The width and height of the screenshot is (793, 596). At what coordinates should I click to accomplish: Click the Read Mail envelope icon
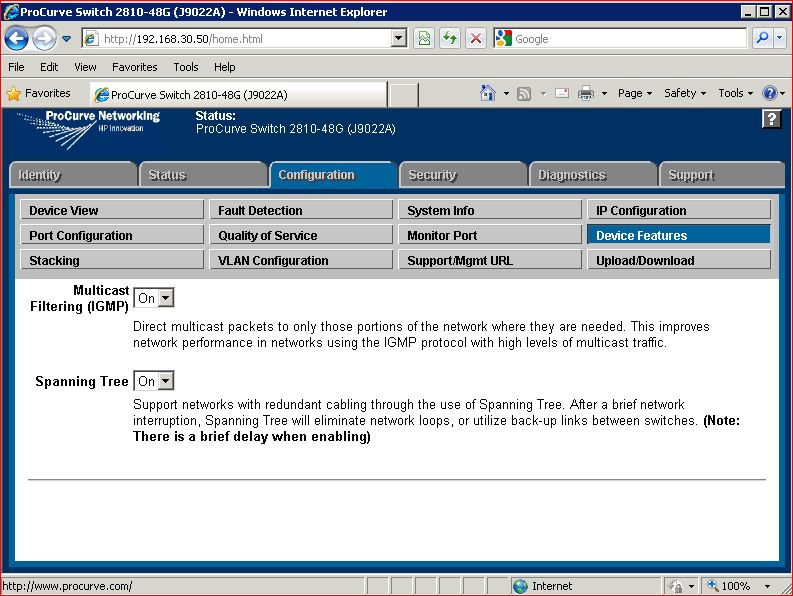[562, 93]
